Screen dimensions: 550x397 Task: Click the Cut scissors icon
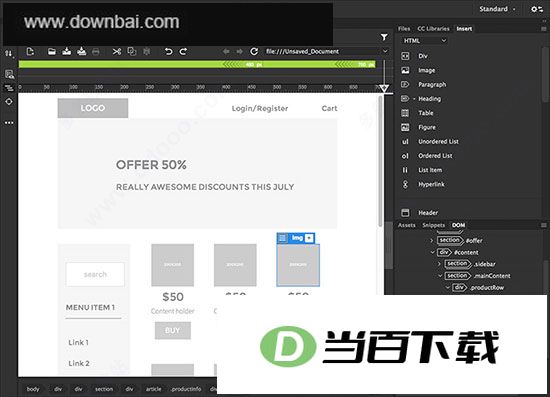point(117,52)
